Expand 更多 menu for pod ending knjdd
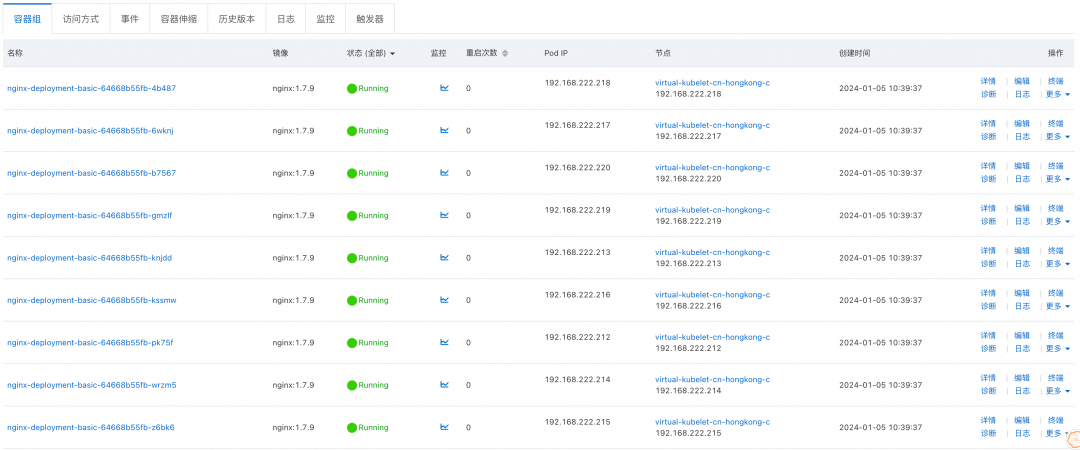 click(1057, 264)
